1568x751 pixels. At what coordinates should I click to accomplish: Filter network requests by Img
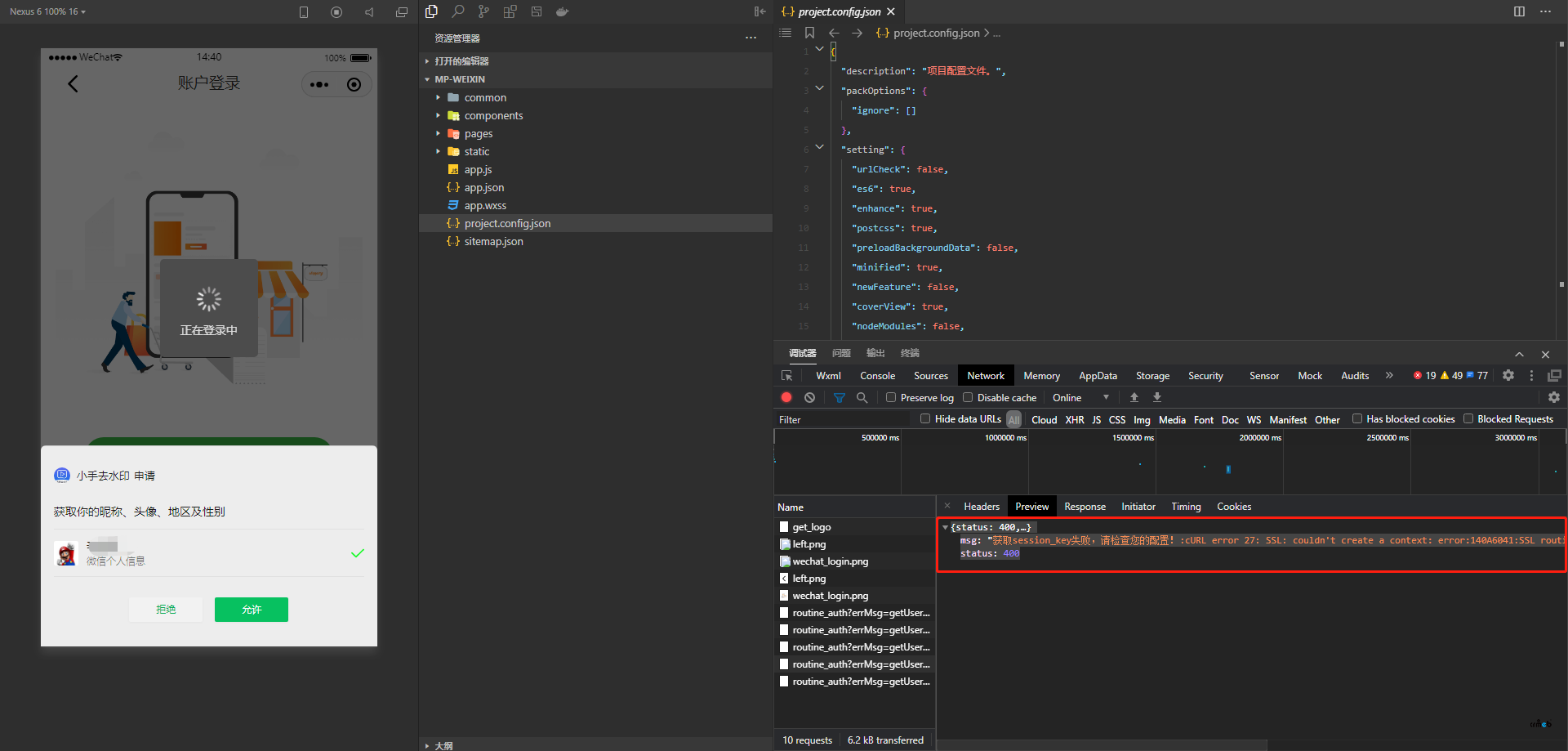coord(1142,419)
